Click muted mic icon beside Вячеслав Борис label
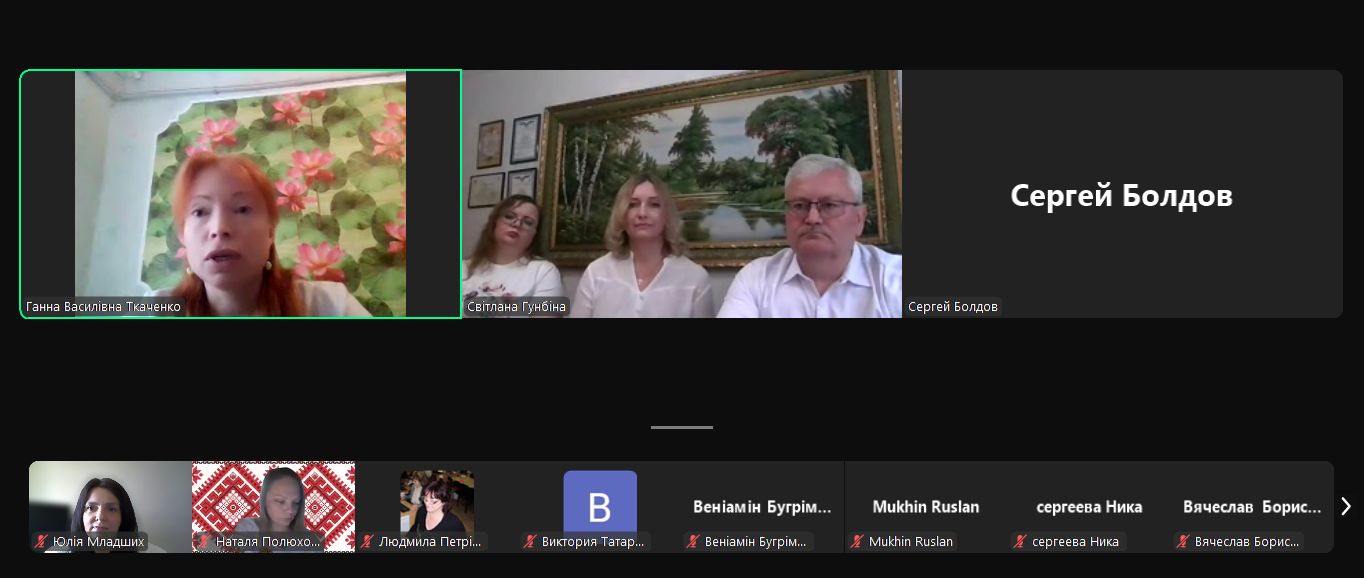Viewport: 1364px width, 578px height. (x=1184, y=542)
